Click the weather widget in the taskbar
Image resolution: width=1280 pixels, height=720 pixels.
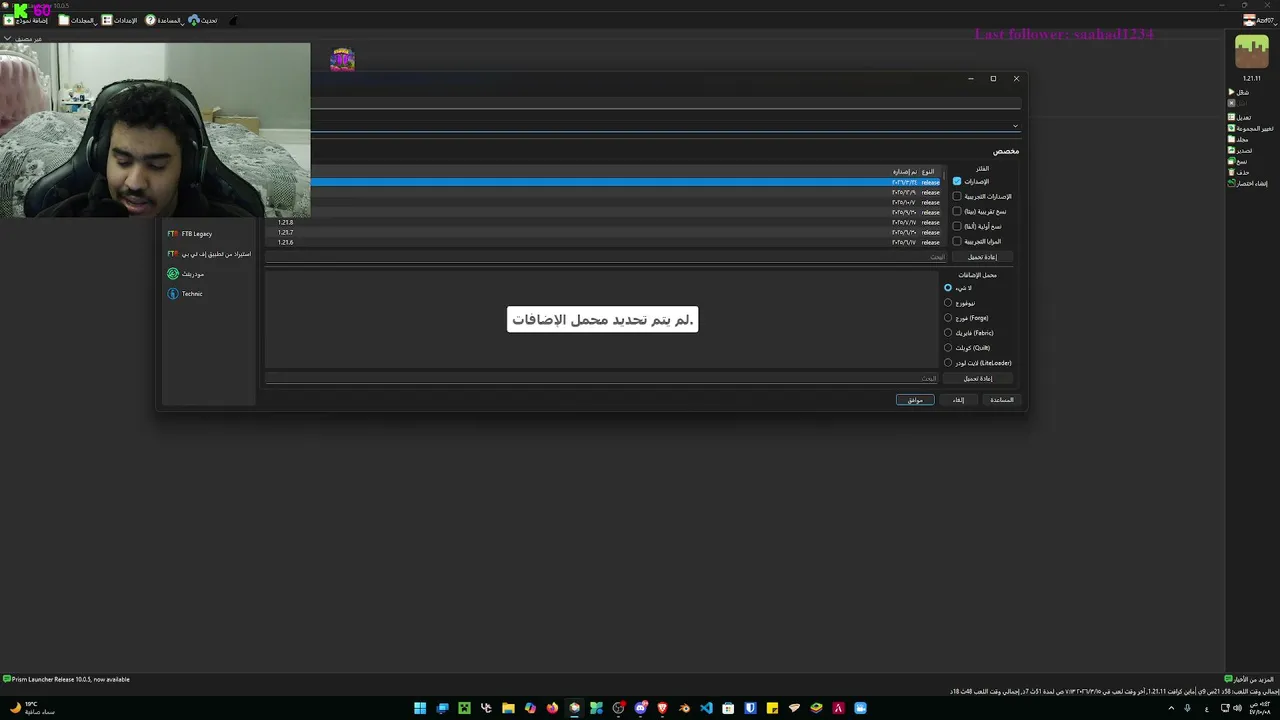pos(33,708)
